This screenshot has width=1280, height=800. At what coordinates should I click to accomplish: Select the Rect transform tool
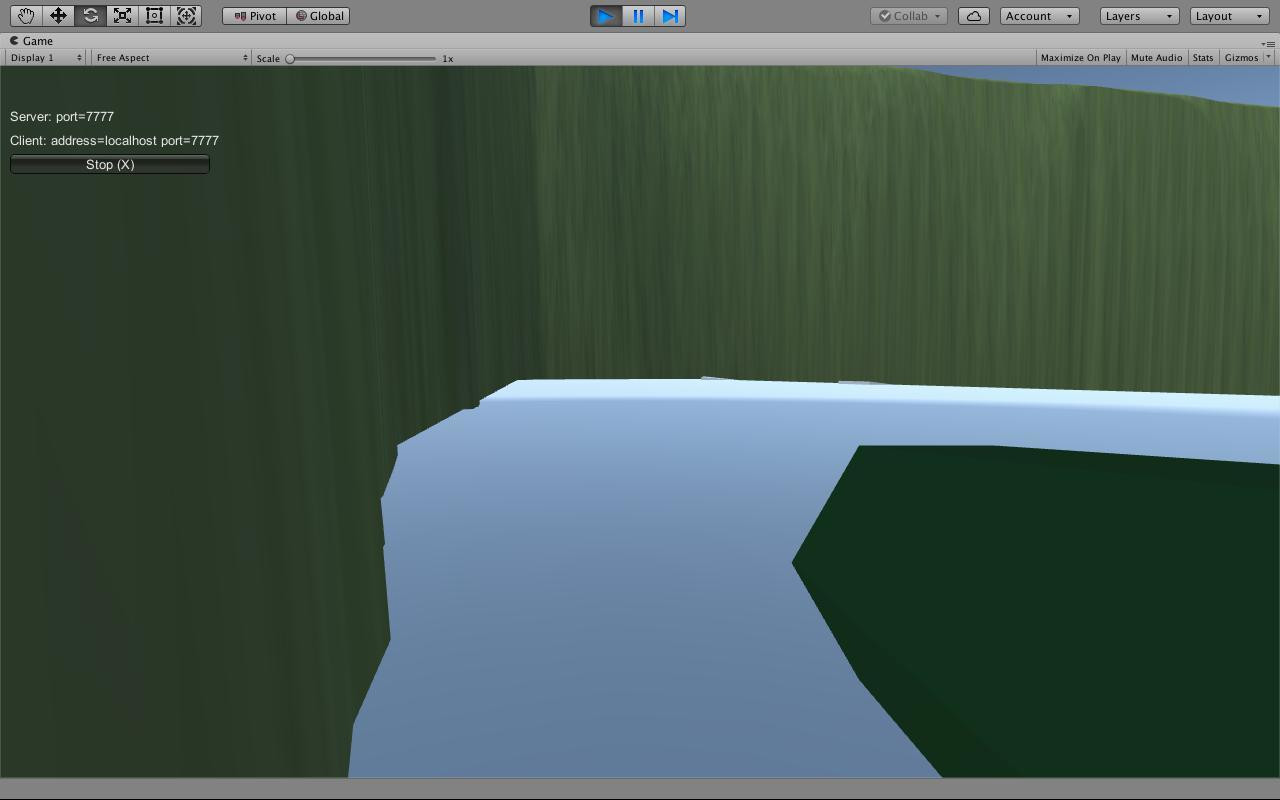pos(154,16)
